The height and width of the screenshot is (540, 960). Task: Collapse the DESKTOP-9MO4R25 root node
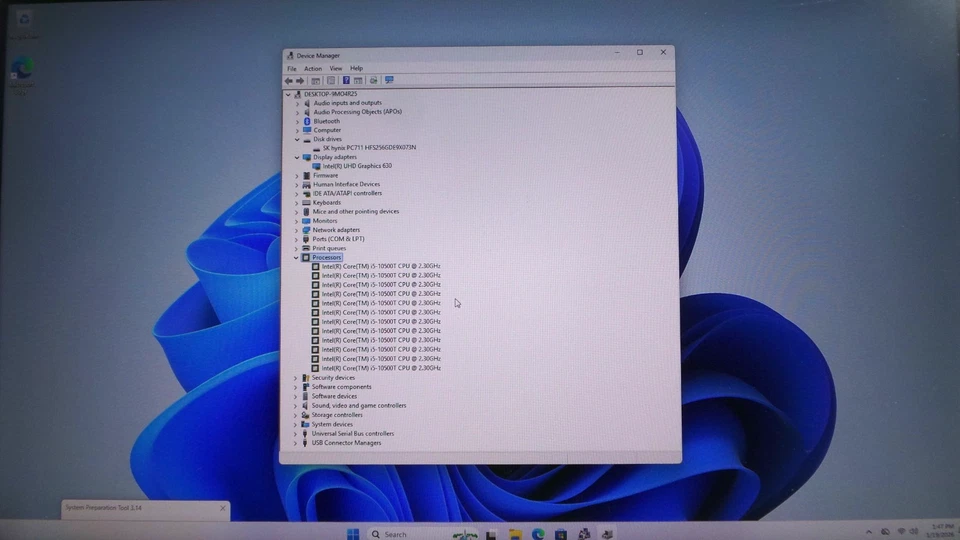pyautogui.click(x=288, y=94)
